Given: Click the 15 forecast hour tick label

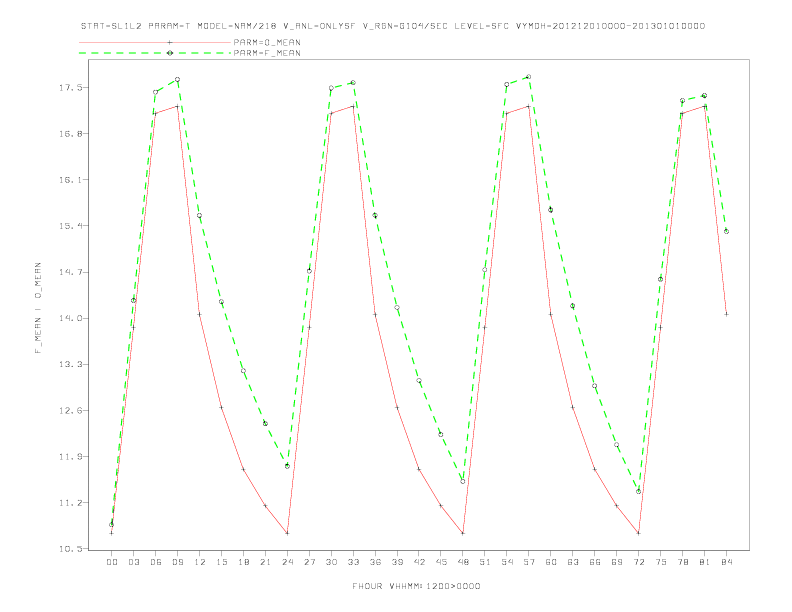Looking at the screenshot, I should (x=221, y=562).
